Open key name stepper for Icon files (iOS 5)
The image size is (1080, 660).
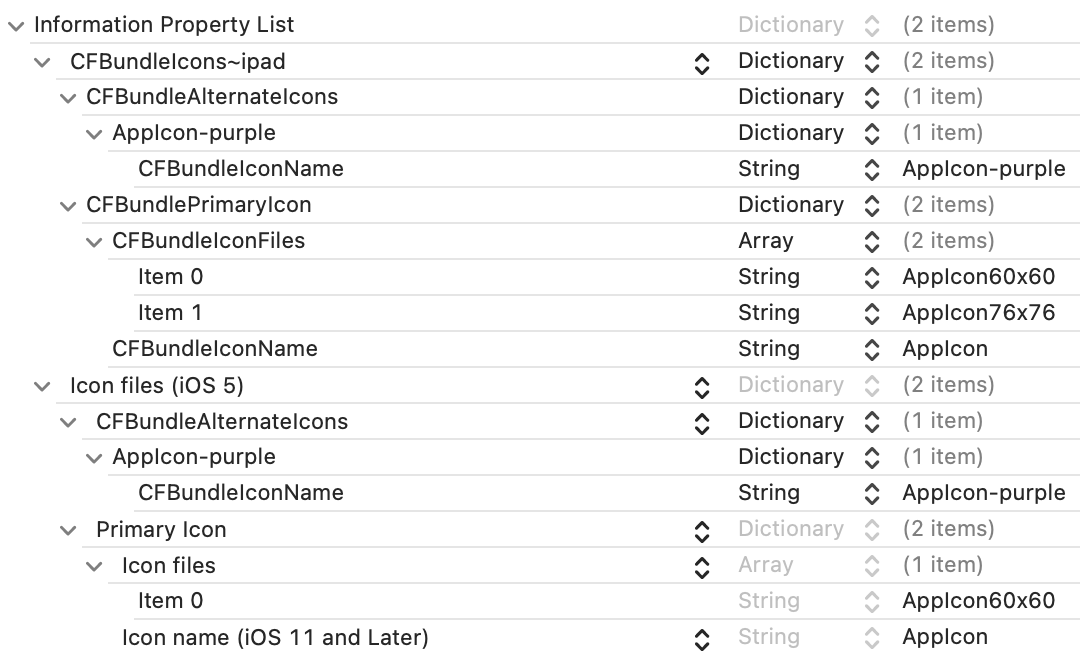tap(702, 387)
